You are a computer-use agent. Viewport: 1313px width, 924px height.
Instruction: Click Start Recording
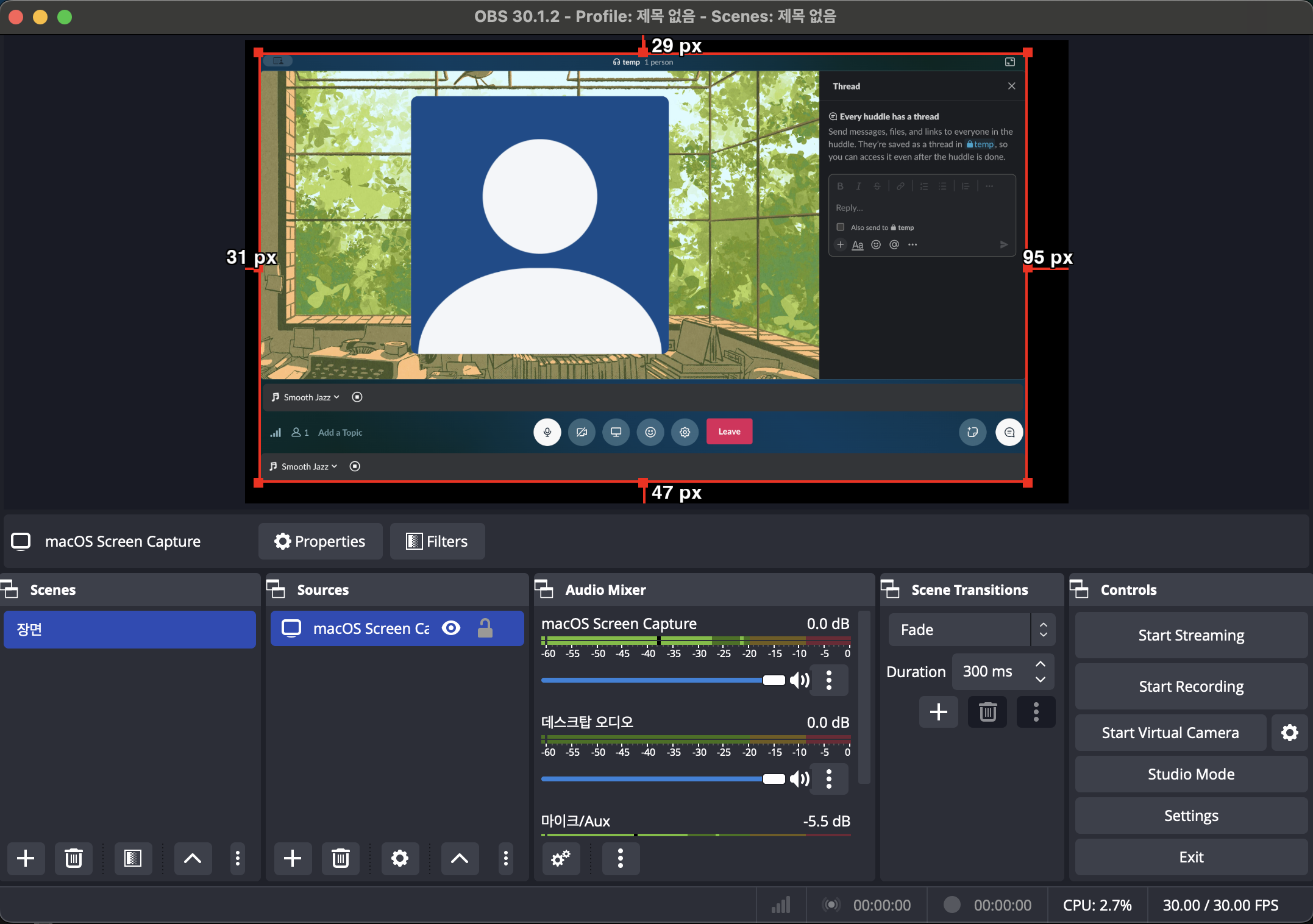(x=1190, y=686)
